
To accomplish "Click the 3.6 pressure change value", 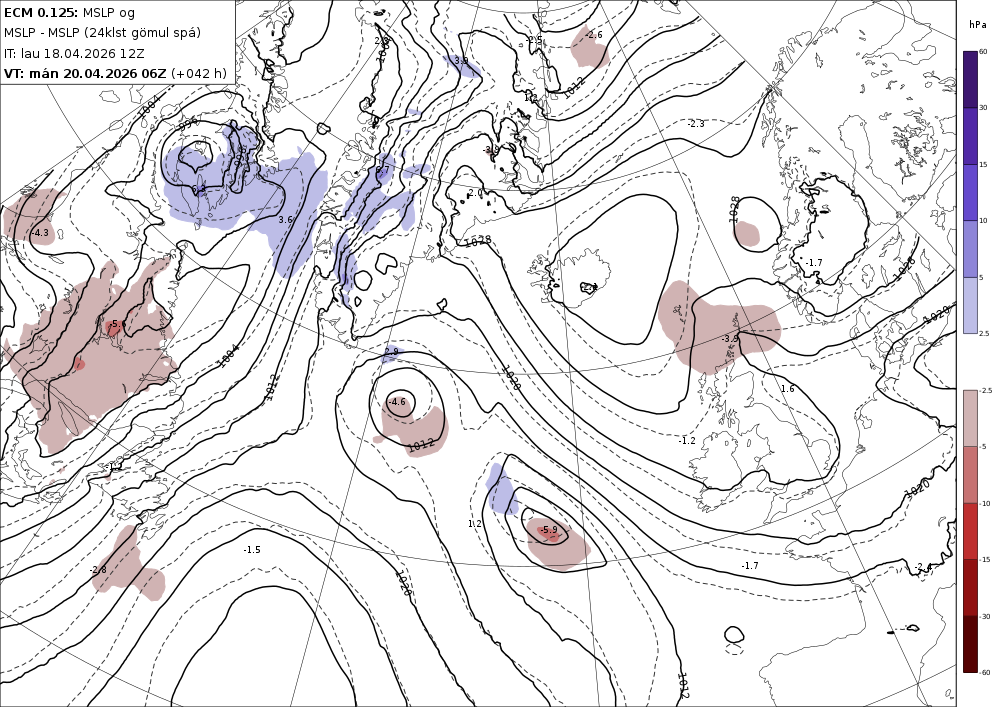I will point(286,219).
